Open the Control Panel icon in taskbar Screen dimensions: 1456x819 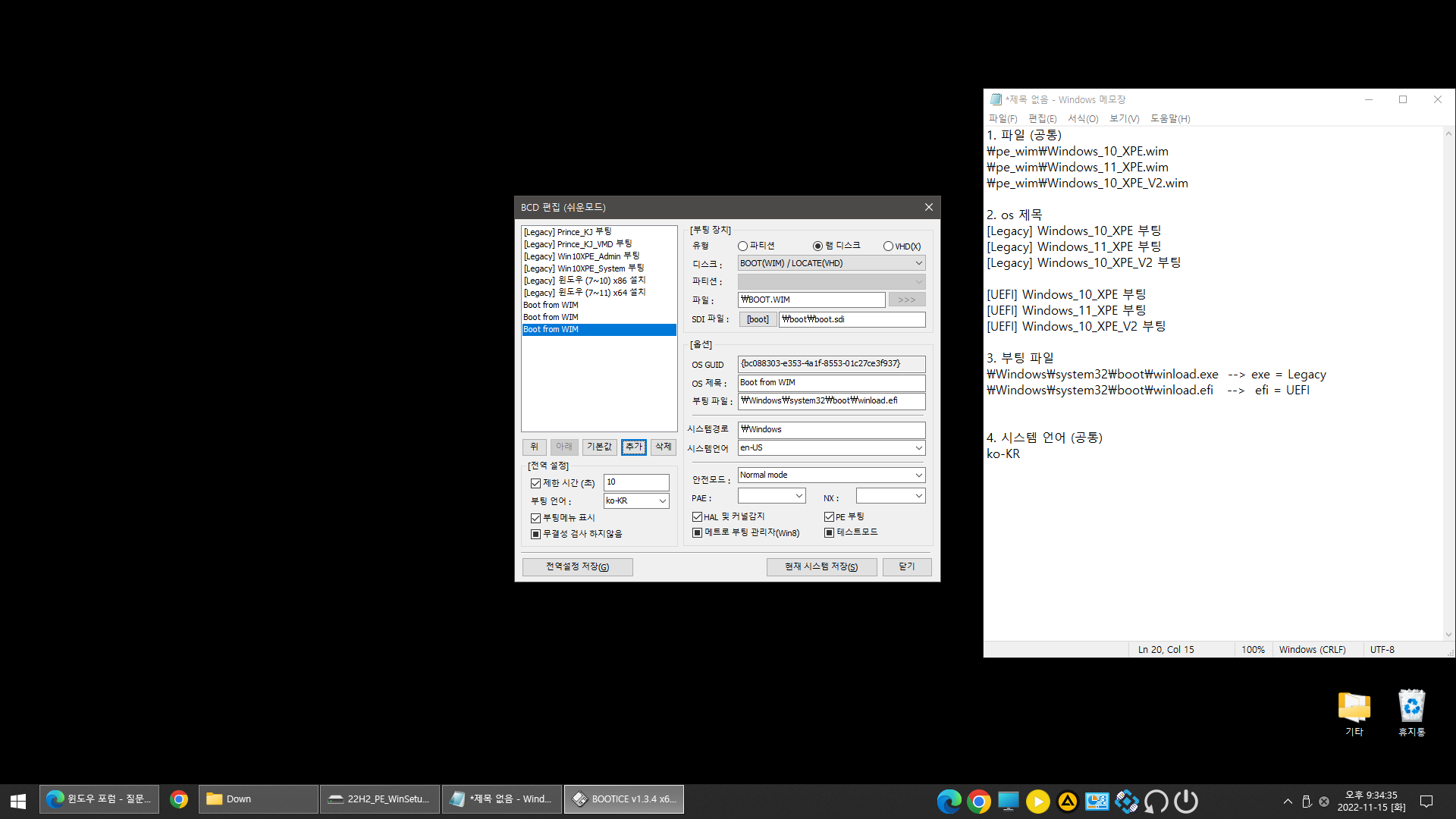point(1097,802)
